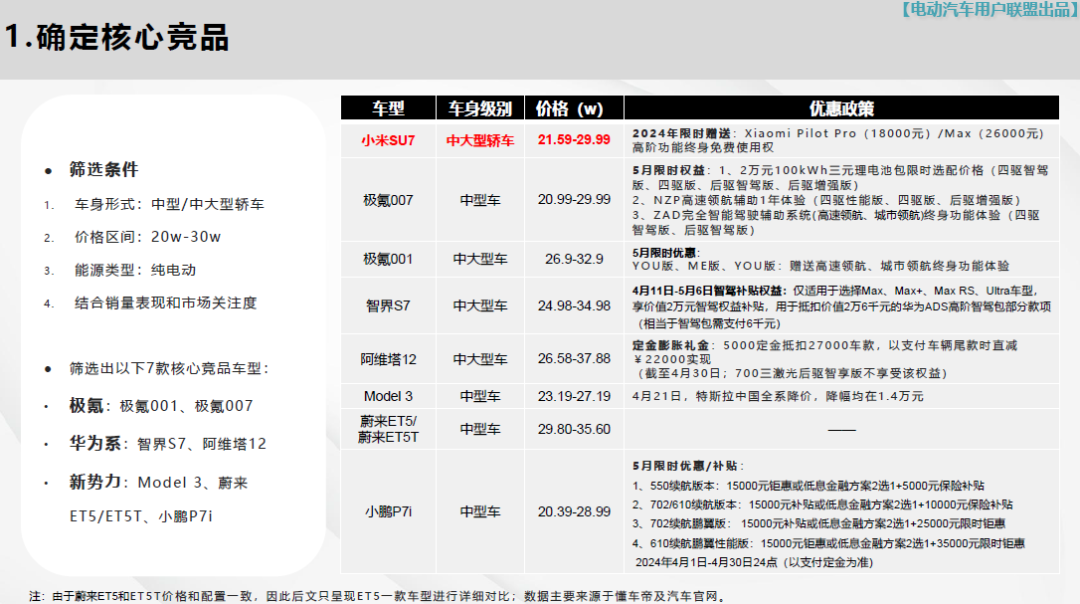Select the '定金膨胀礼金' policy text

click(824, 359)
